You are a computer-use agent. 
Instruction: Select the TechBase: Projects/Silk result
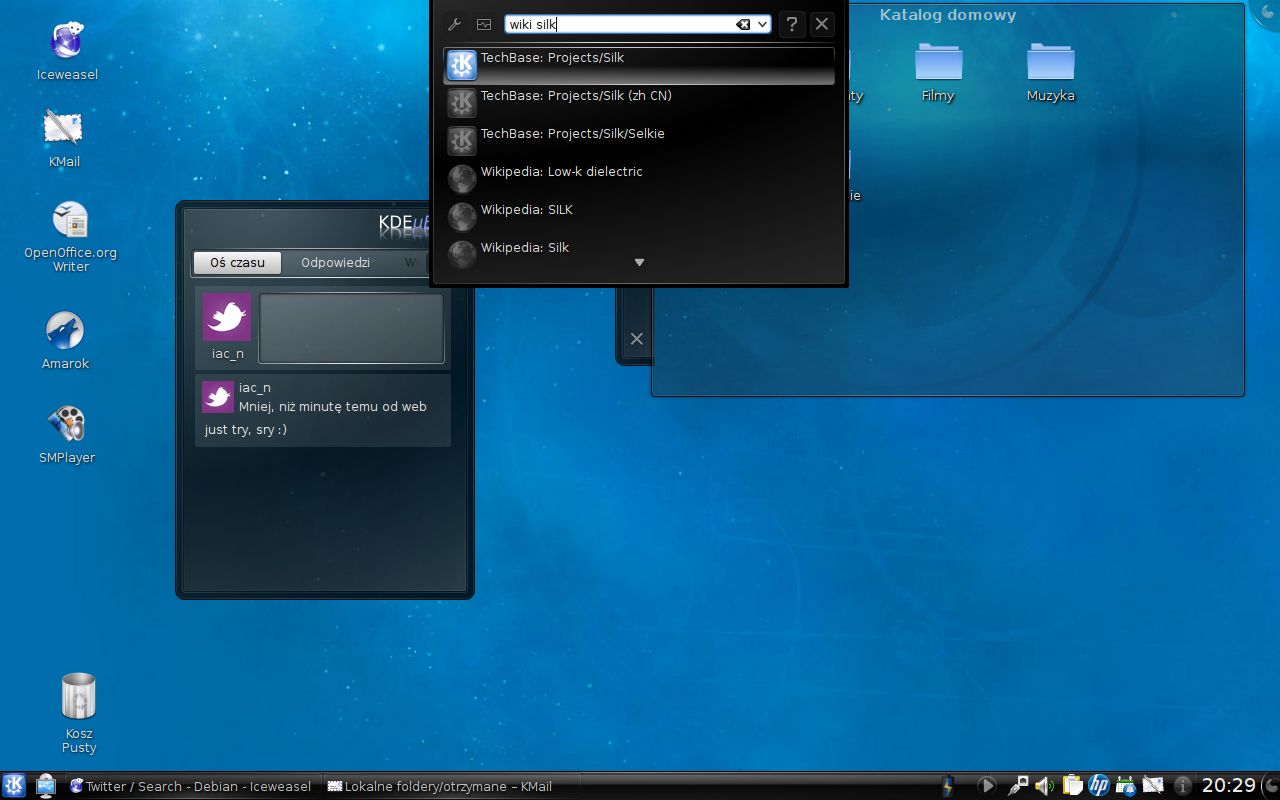pyautogui.click(x=639, y=66)
